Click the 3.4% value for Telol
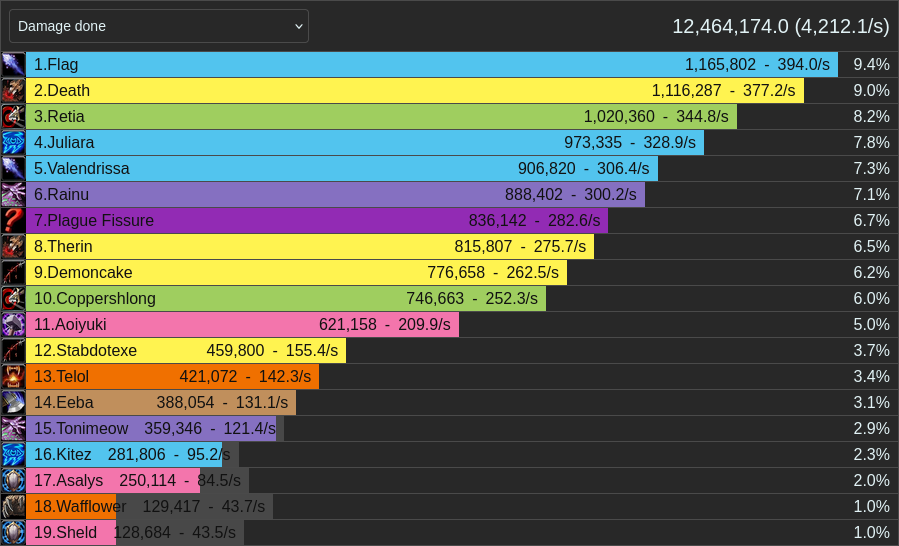This screenshot has width=899, height=546. [871, 376]
